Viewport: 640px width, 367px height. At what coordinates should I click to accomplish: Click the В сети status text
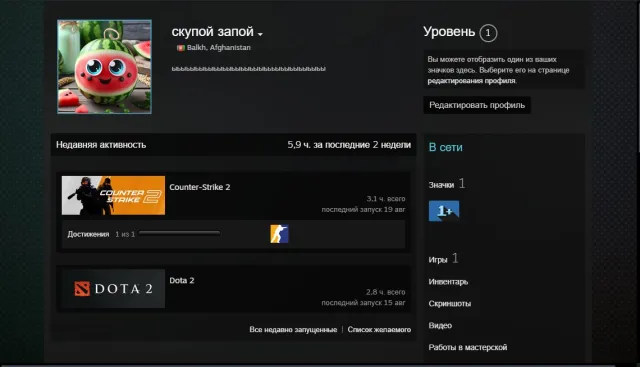[x=445, y=147]
